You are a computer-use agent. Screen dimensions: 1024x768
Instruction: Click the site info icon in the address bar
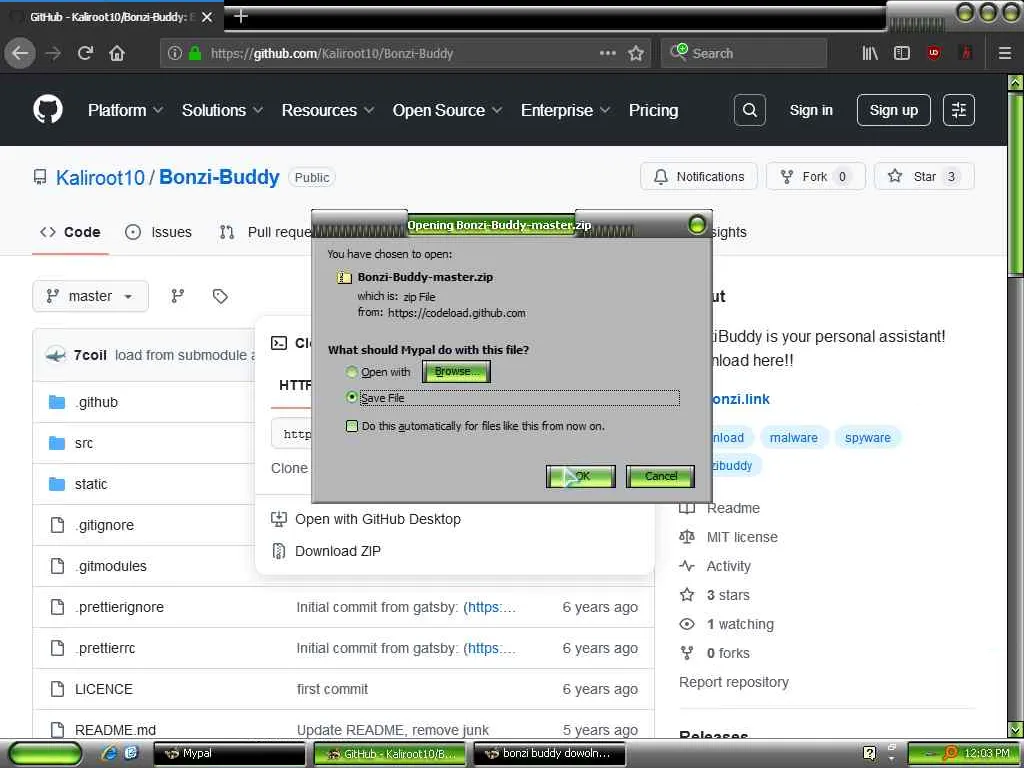click(174, 54)
